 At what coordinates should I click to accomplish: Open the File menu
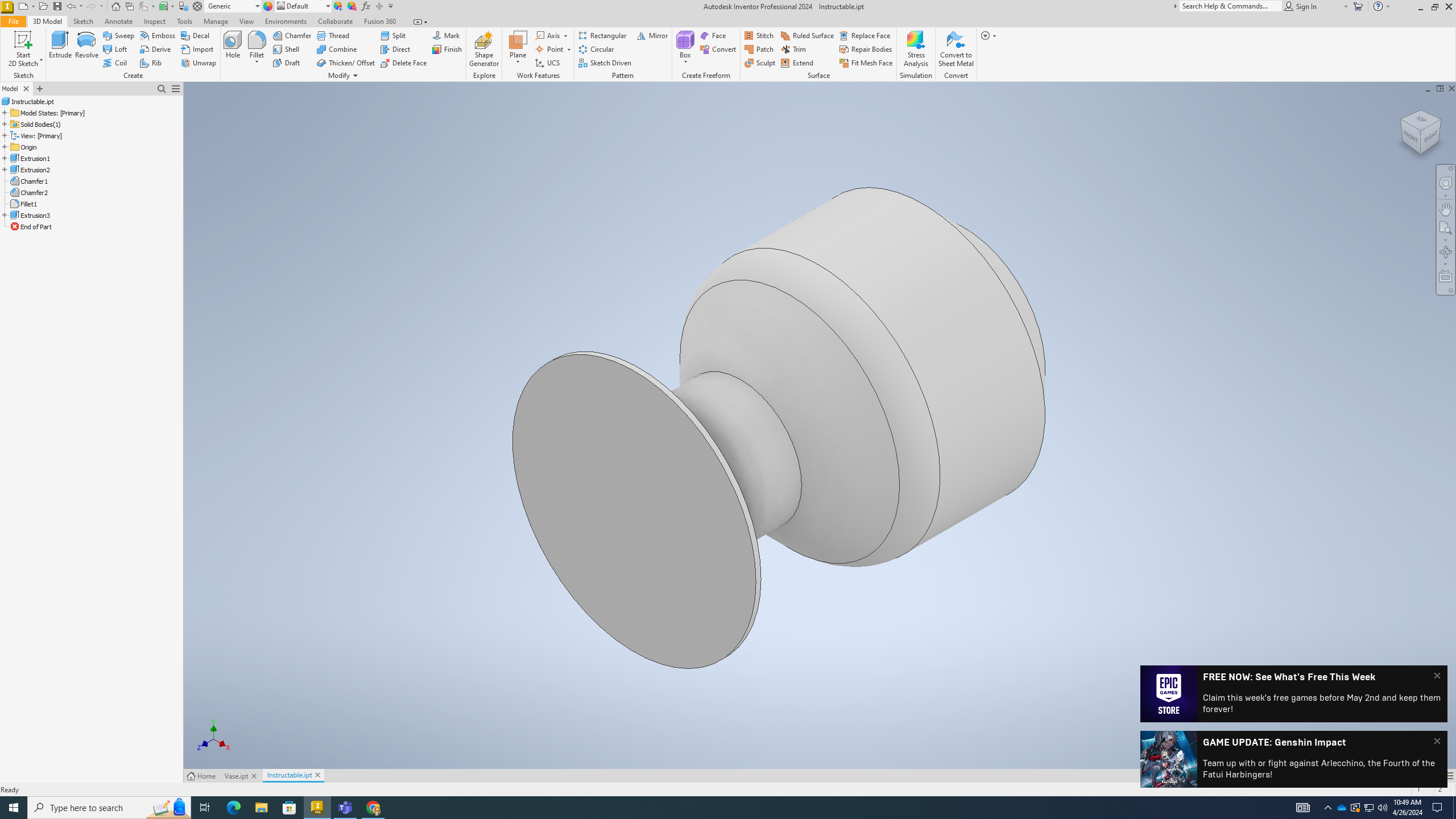point(13,22)
